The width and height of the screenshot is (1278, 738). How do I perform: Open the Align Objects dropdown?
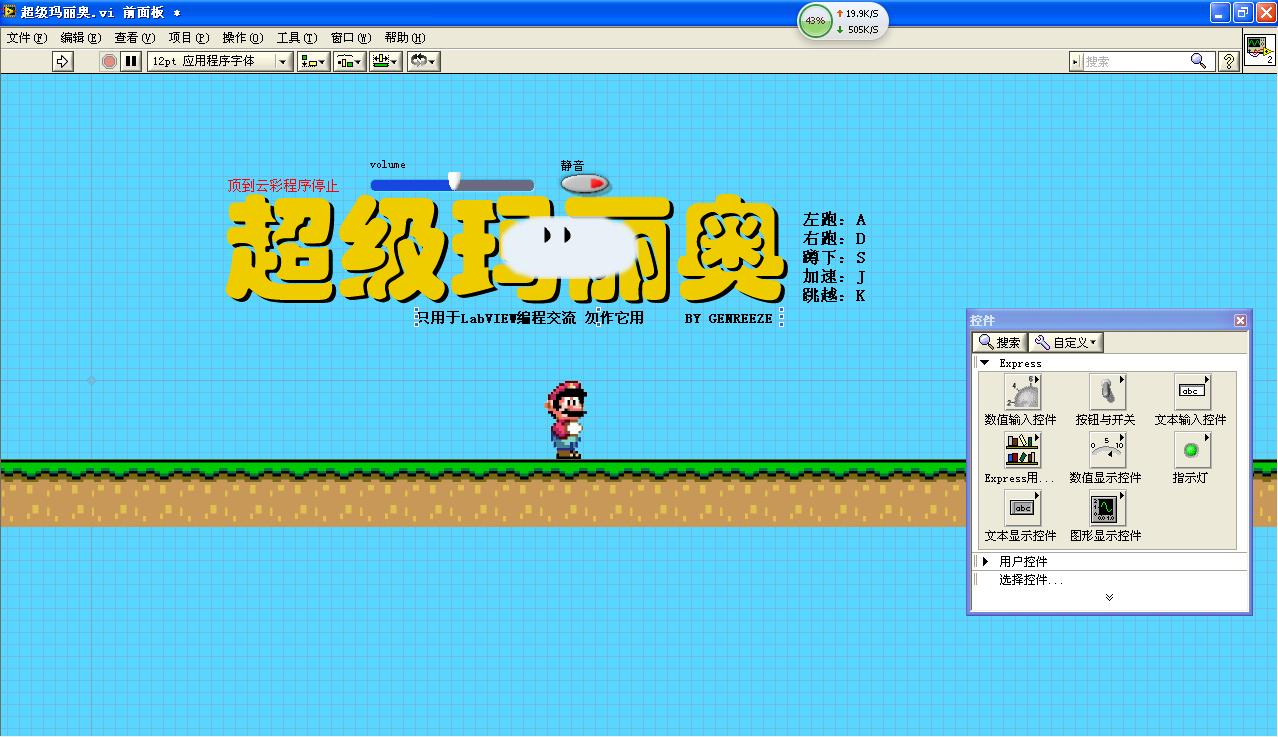click(314, 61)
